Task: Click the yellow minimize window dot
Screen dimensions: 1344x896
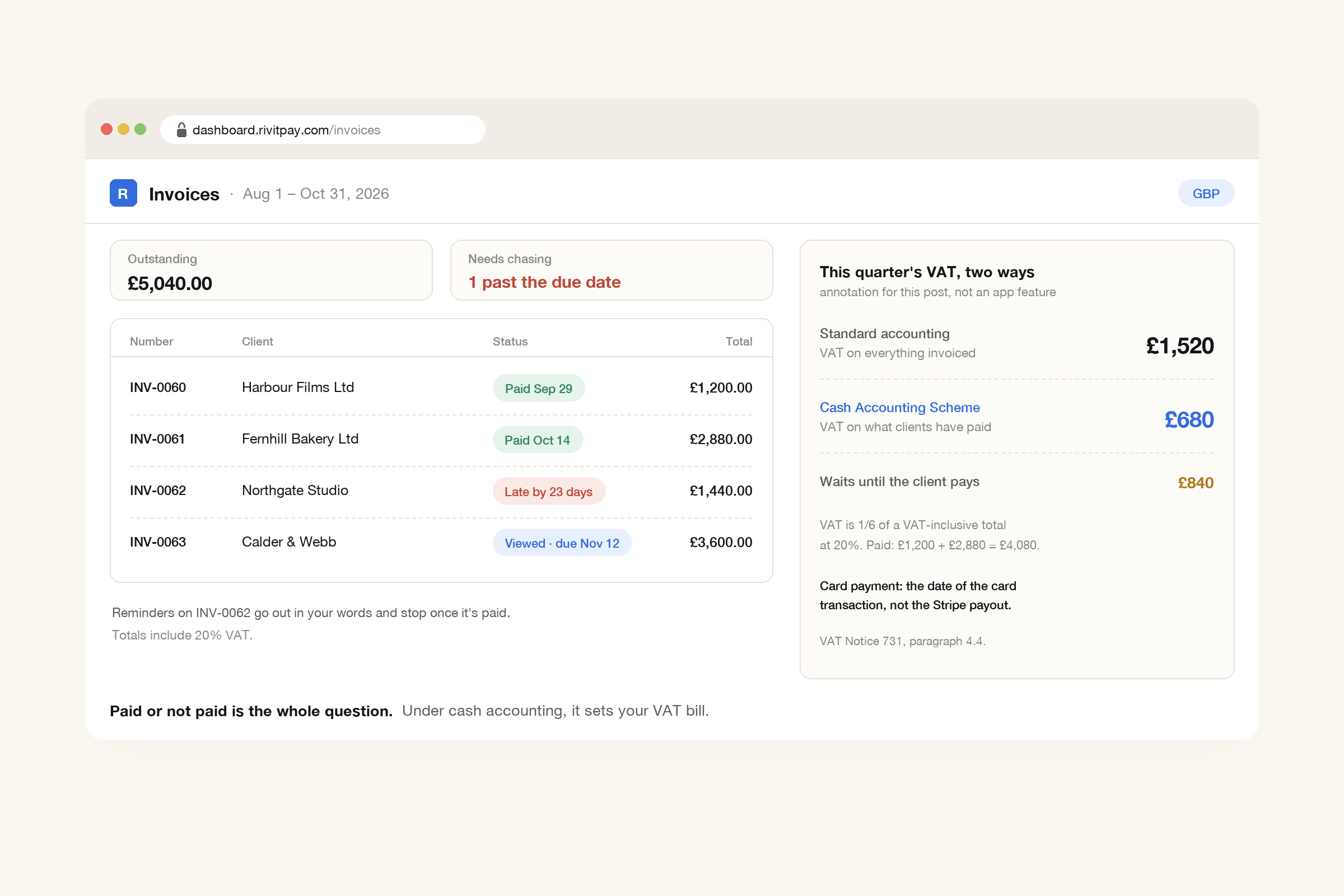Action: point(123,129)
